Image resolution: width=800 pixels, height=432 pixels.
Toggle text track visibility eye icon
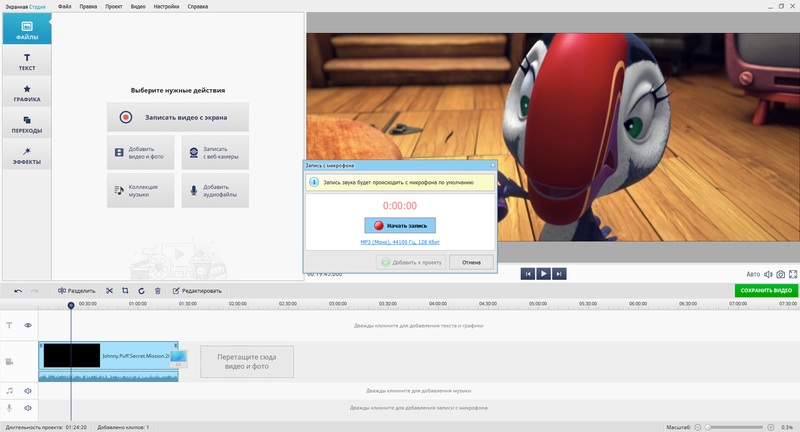tap(28, 325)
